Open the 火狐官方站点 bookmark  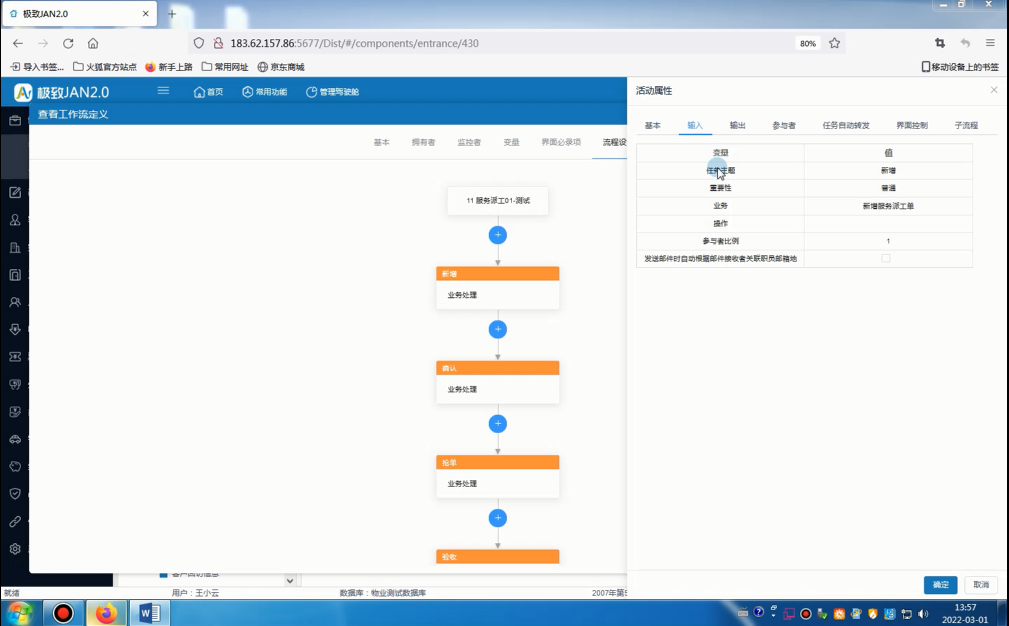[x=105, y=67]
